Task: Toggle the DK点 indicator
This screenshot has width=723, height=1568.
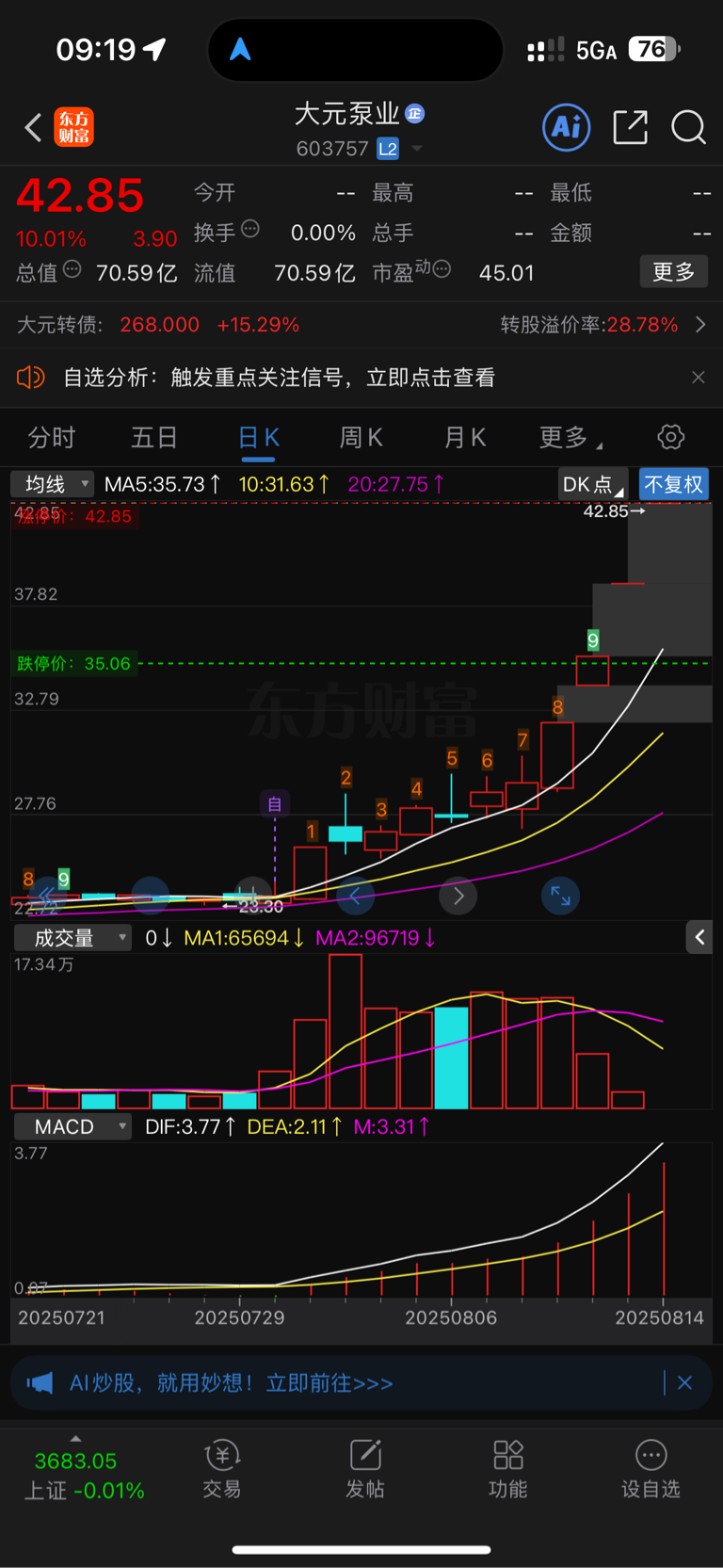Action: (592, 484)
